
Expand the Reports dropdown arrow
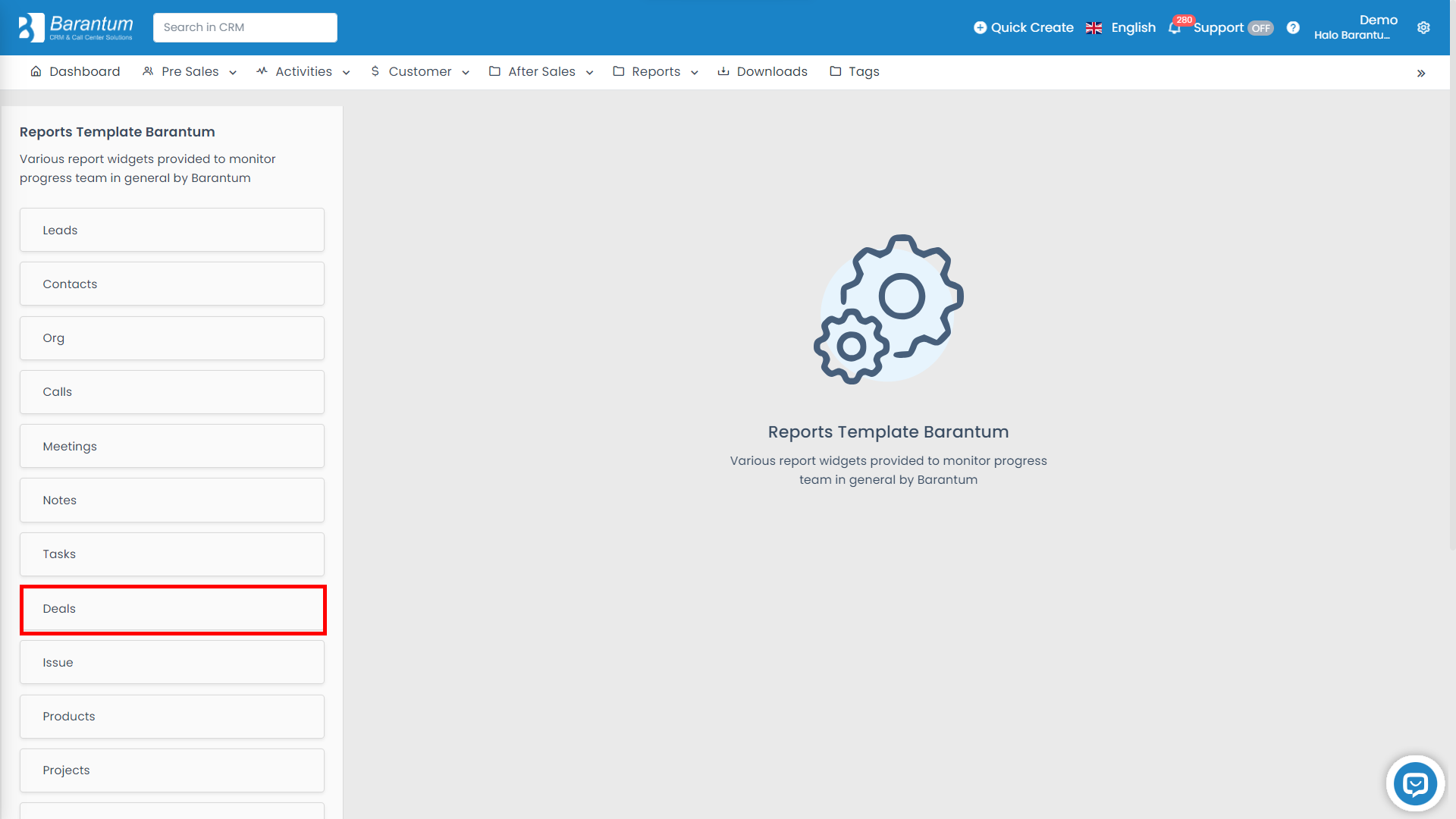695,73
